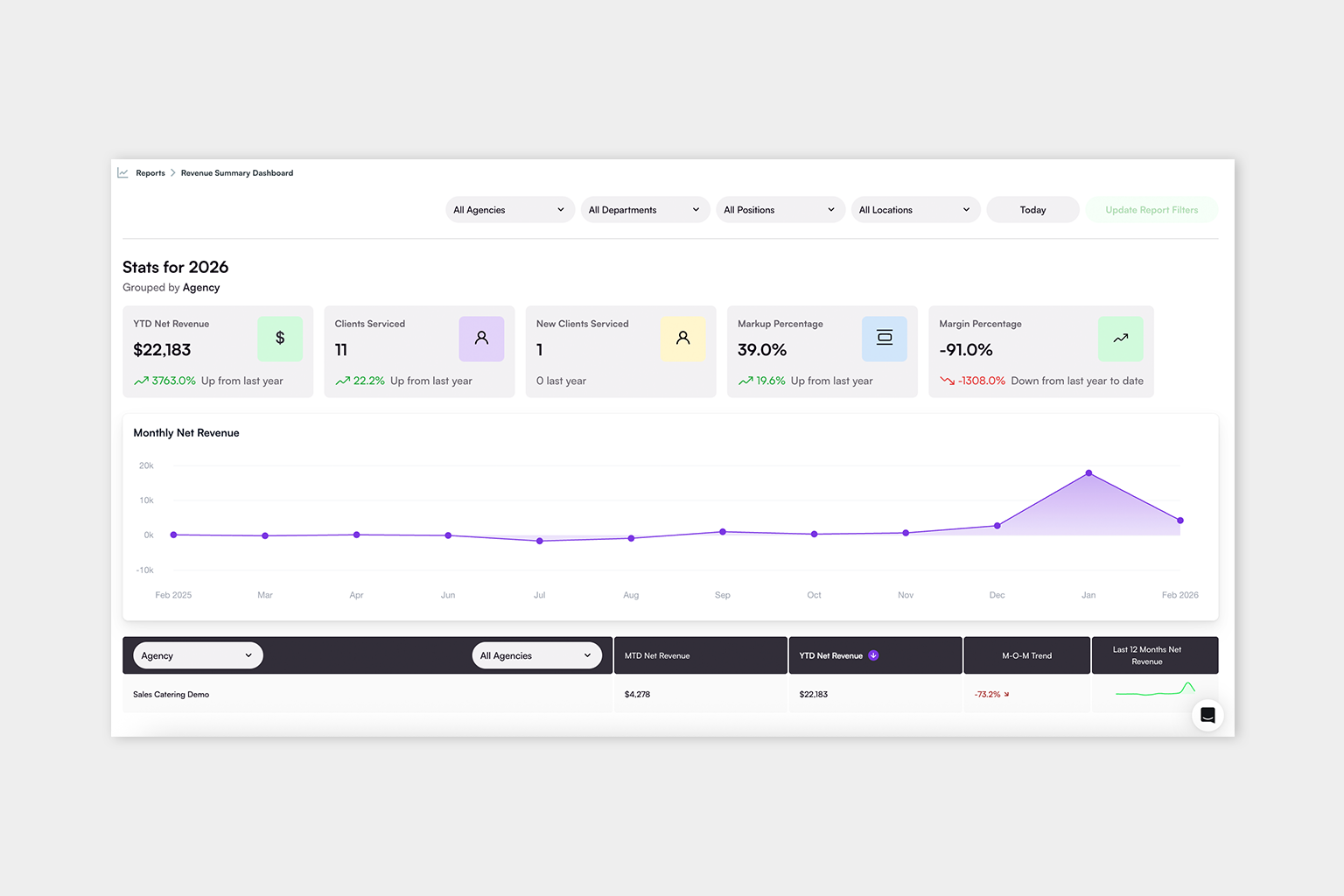Click the $22,183 YTD Net Revenue value
The height and width of the screenshot is (896, 1344).
pos(162,350)
